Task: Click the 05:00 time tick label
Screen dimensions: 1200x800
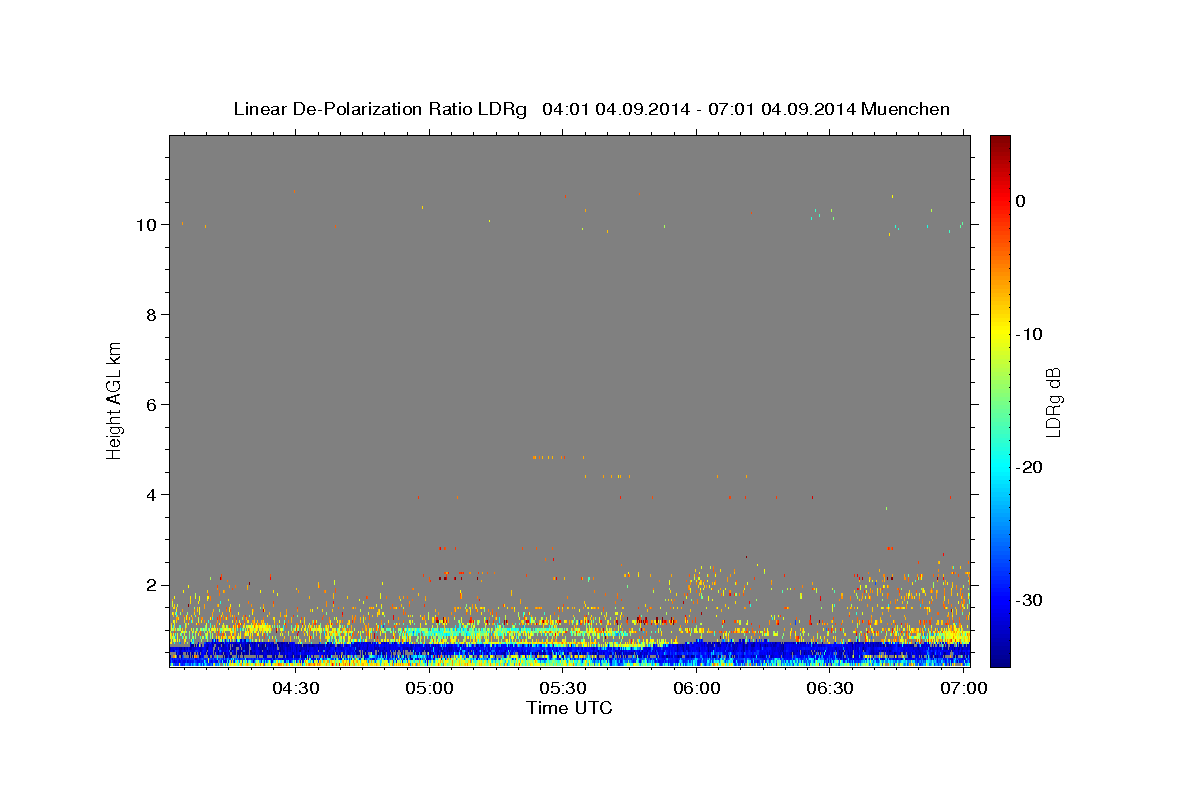Action: 430,689
